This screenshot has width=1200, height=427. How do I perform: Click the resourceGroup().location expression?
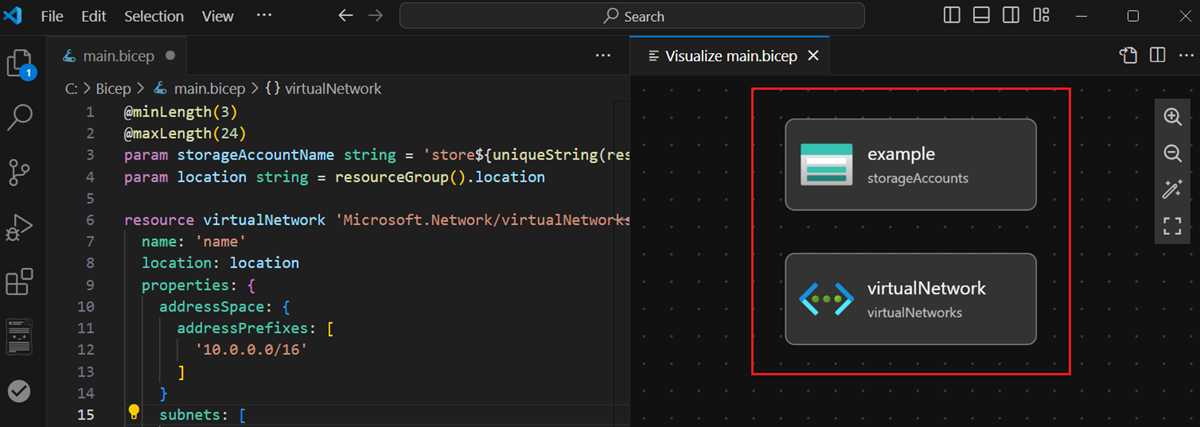tap(440, 177)
